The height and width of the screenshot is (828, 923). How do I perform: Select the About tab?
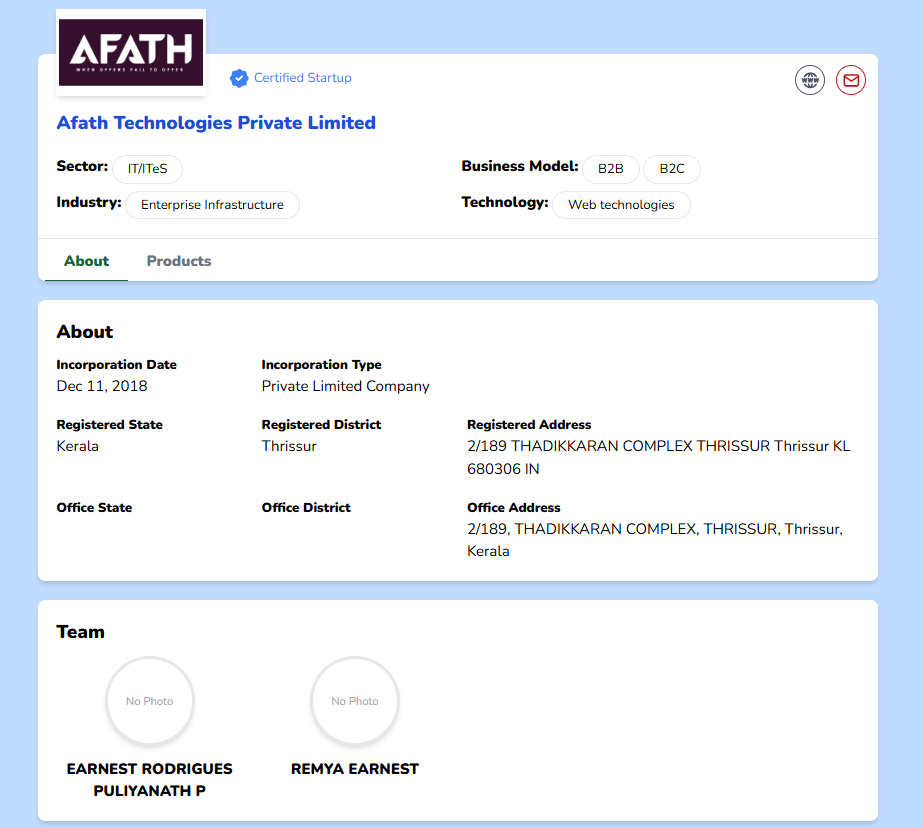click(87, 261)
